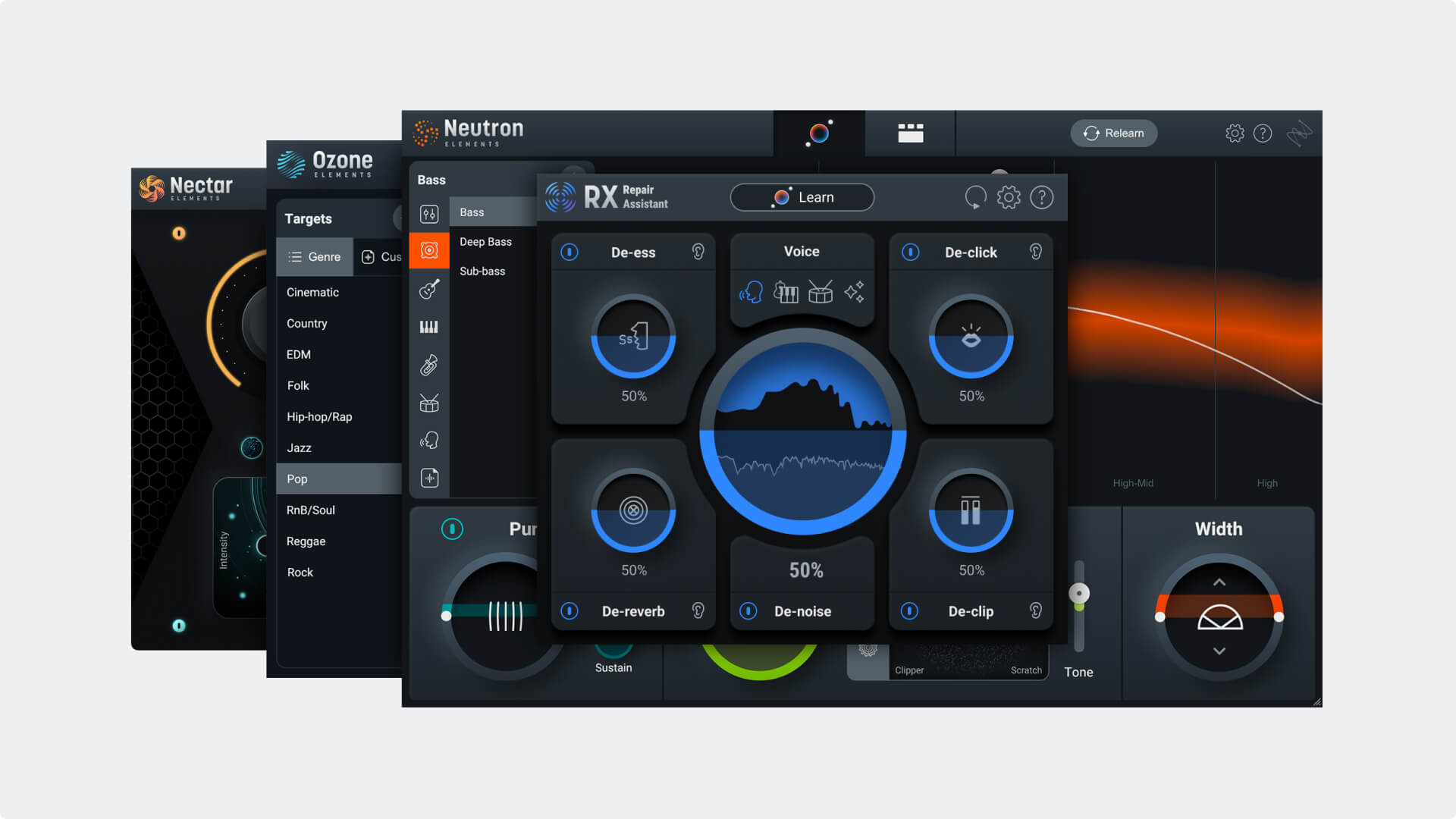
Task: Open the Neutron modules grid view icon
Action: coord(910,133)
